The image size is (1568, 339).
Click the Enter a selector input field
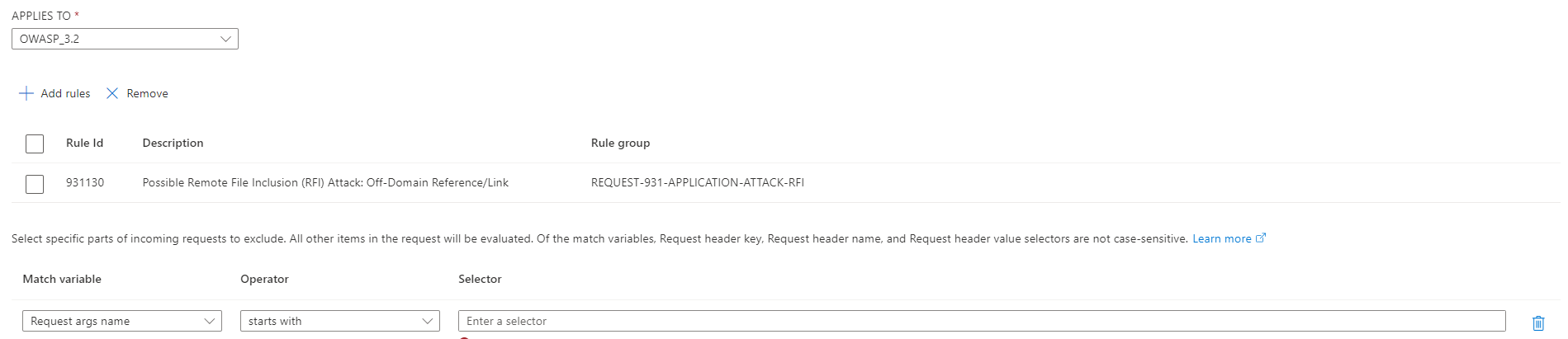[981, 321]
